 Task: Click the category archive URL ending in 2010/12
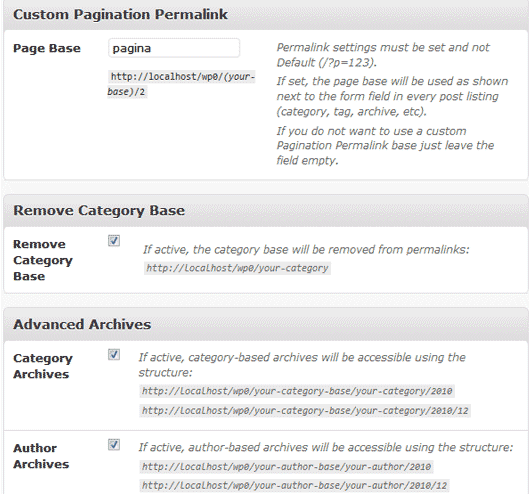pyautogui.click(x=305, y=411)
